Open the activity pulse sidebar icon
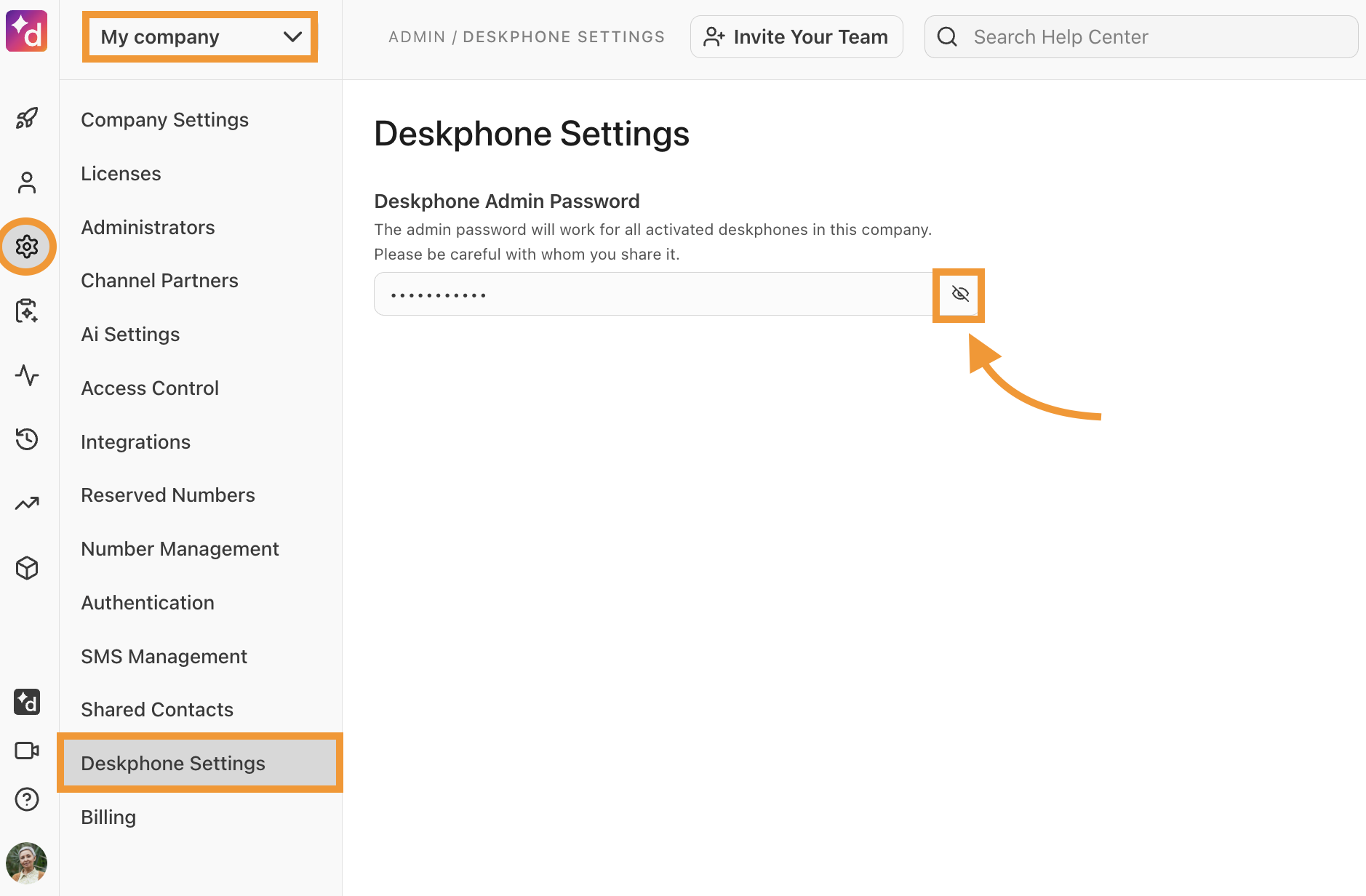1366x896 pixels. tap(27, 375)
